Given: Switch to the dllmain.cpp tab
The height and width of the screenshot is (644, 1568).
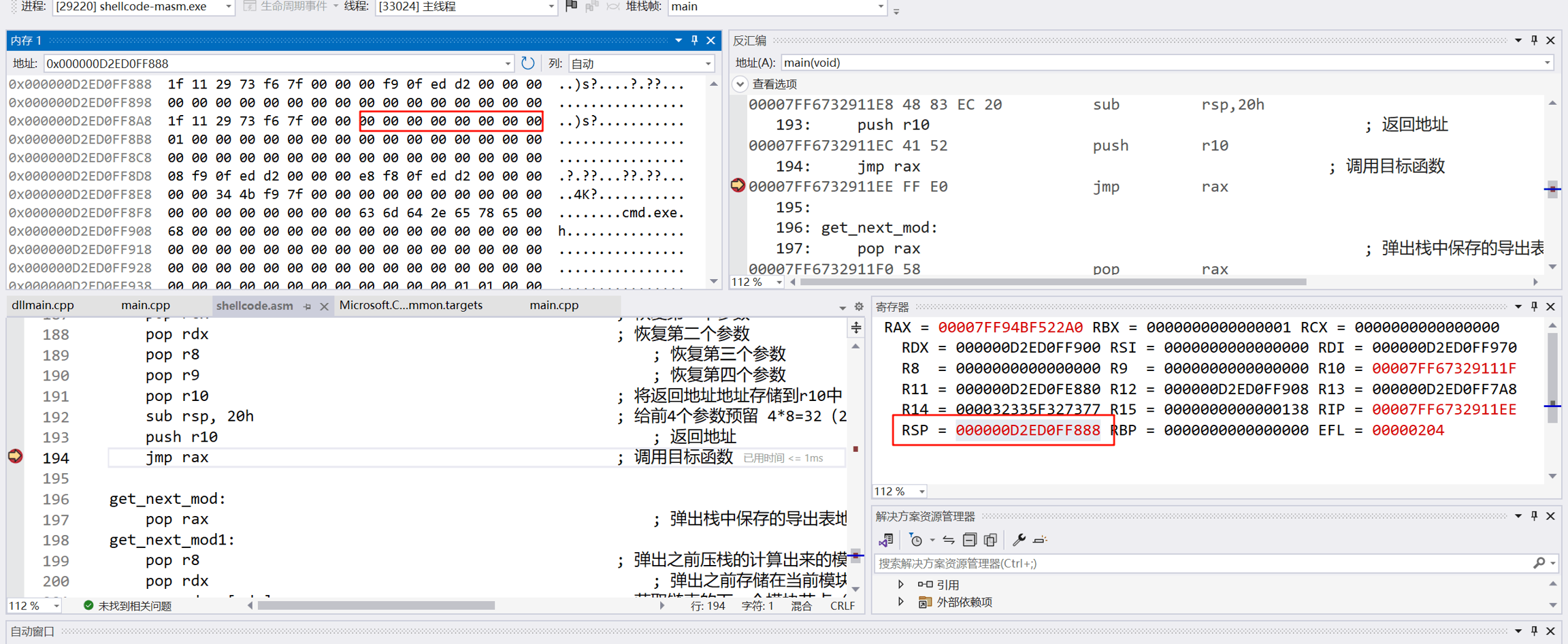Looking at the screenshot, I should pos(43,306).
